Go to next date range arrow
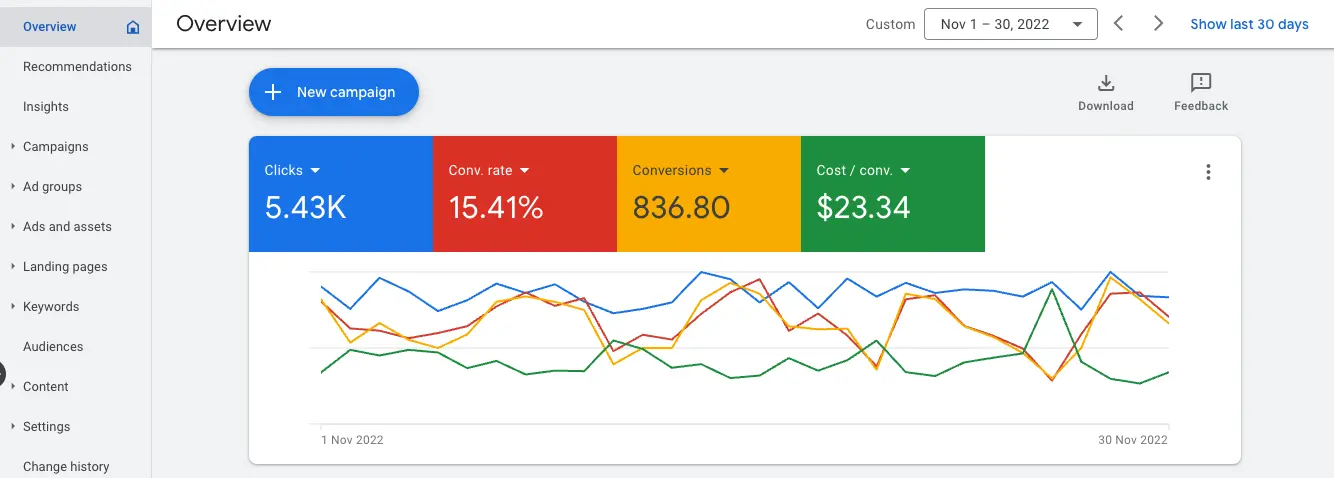 click(1158, 24)
